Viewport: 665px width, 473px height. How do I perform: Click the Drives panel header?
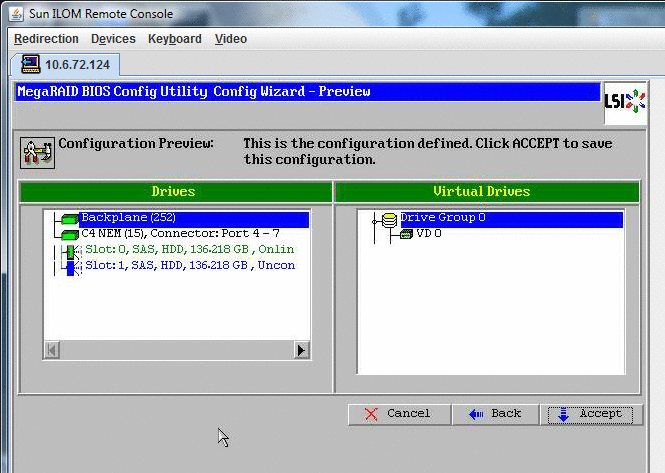click(175, 192)
